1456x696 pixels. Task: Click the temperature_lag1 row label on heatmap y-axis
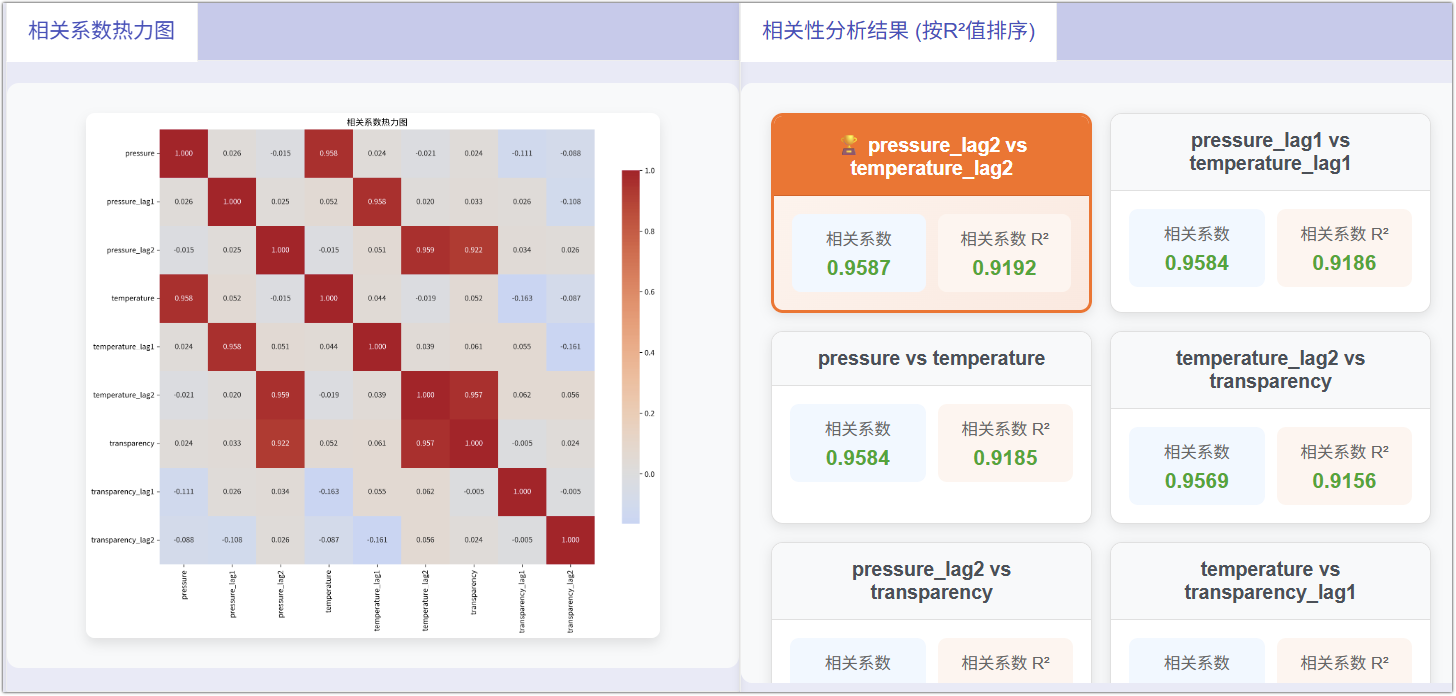pyautogui.click(x=124, y=346)
